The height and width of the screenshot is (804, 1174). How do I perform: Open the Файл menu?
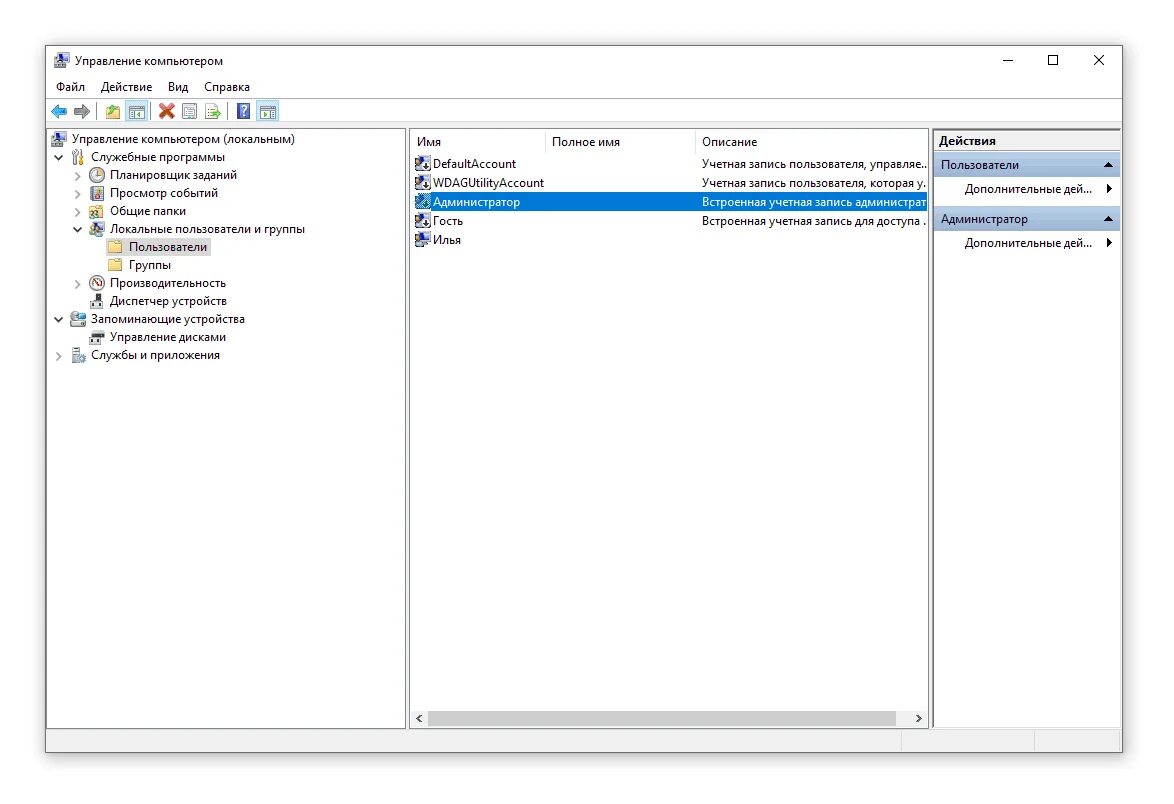(x=70, y=87)
